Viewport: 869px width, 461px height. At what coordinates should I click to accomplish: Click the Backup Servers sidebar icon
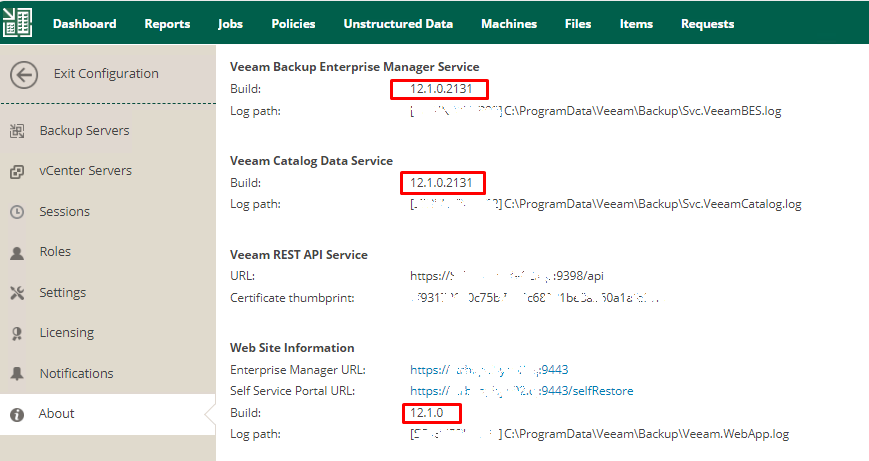point(17,131)
